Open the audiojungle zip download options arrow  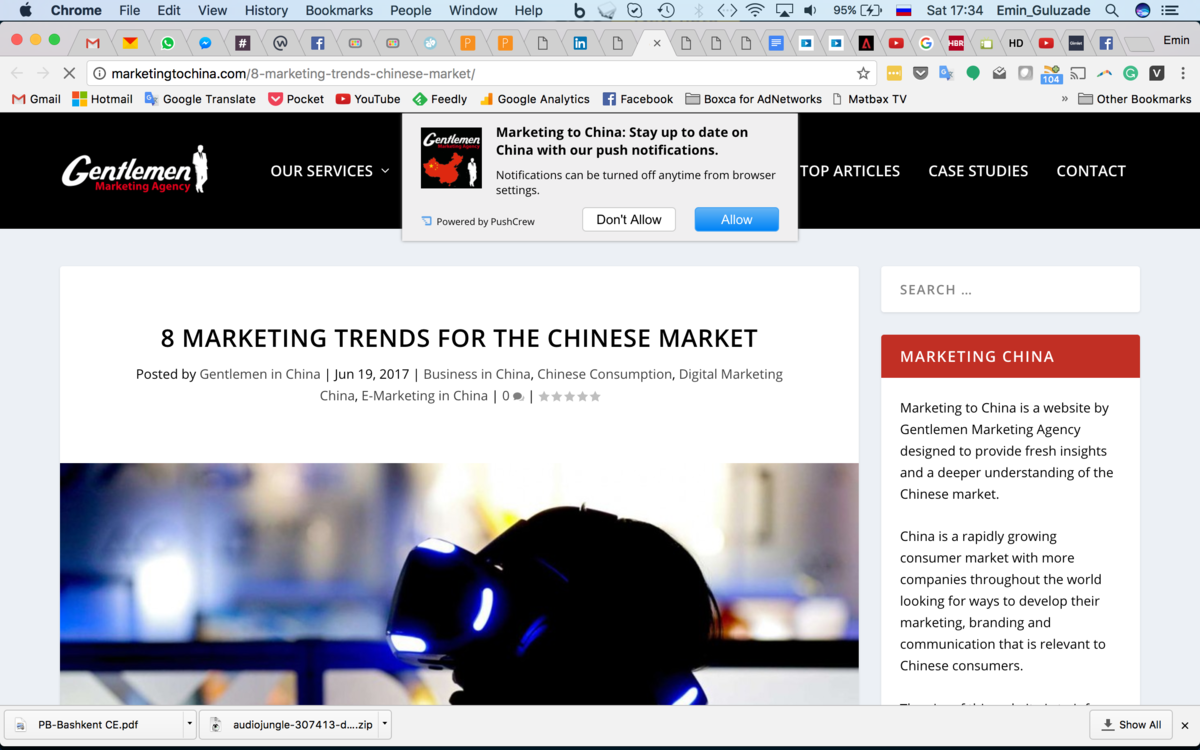click(x=385, y=724)
